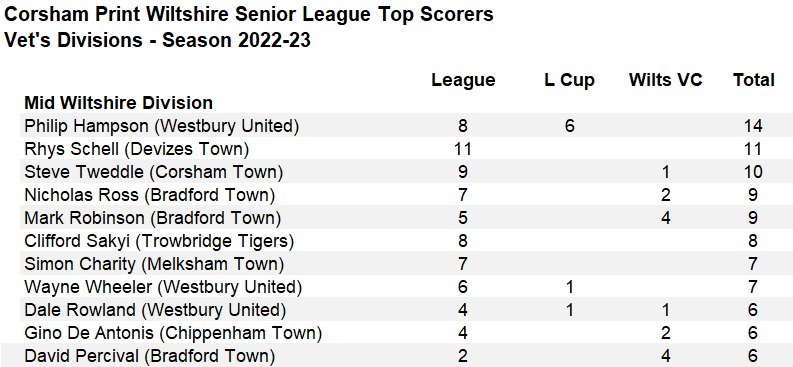Click Philip Hampson's L Cup value 6
The width and height of the screenshot is (793, 367).
[569, 126]
